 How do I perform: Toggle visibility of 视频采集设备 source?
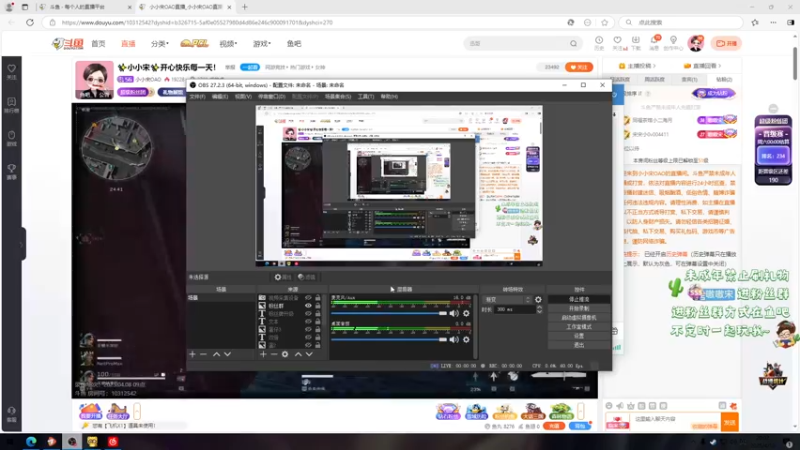point(308,297)
